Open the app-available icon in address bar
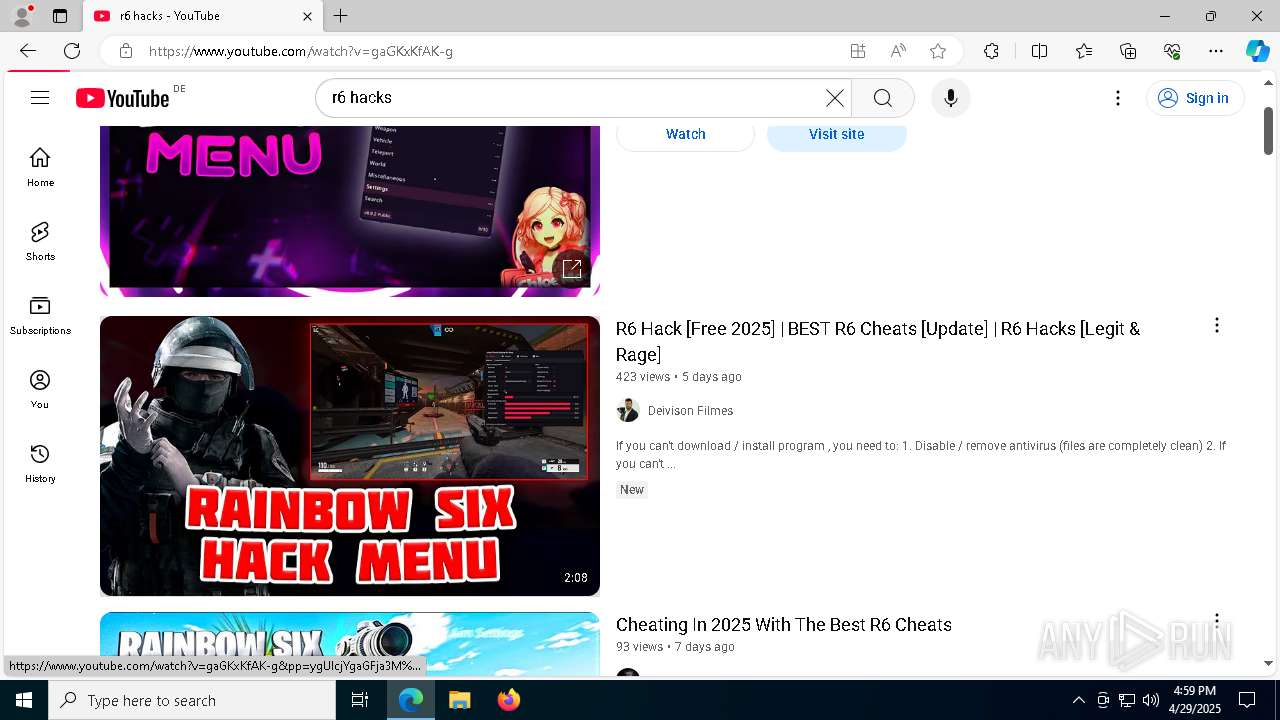This screenshot has height=720, width=1280. click(857, 51)
